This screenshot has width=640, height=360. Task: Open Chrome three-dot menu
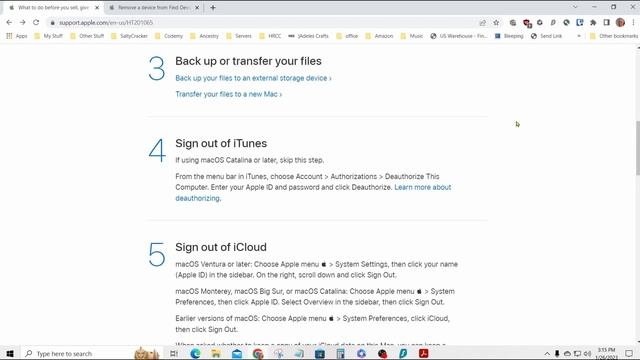pos(633,23)
